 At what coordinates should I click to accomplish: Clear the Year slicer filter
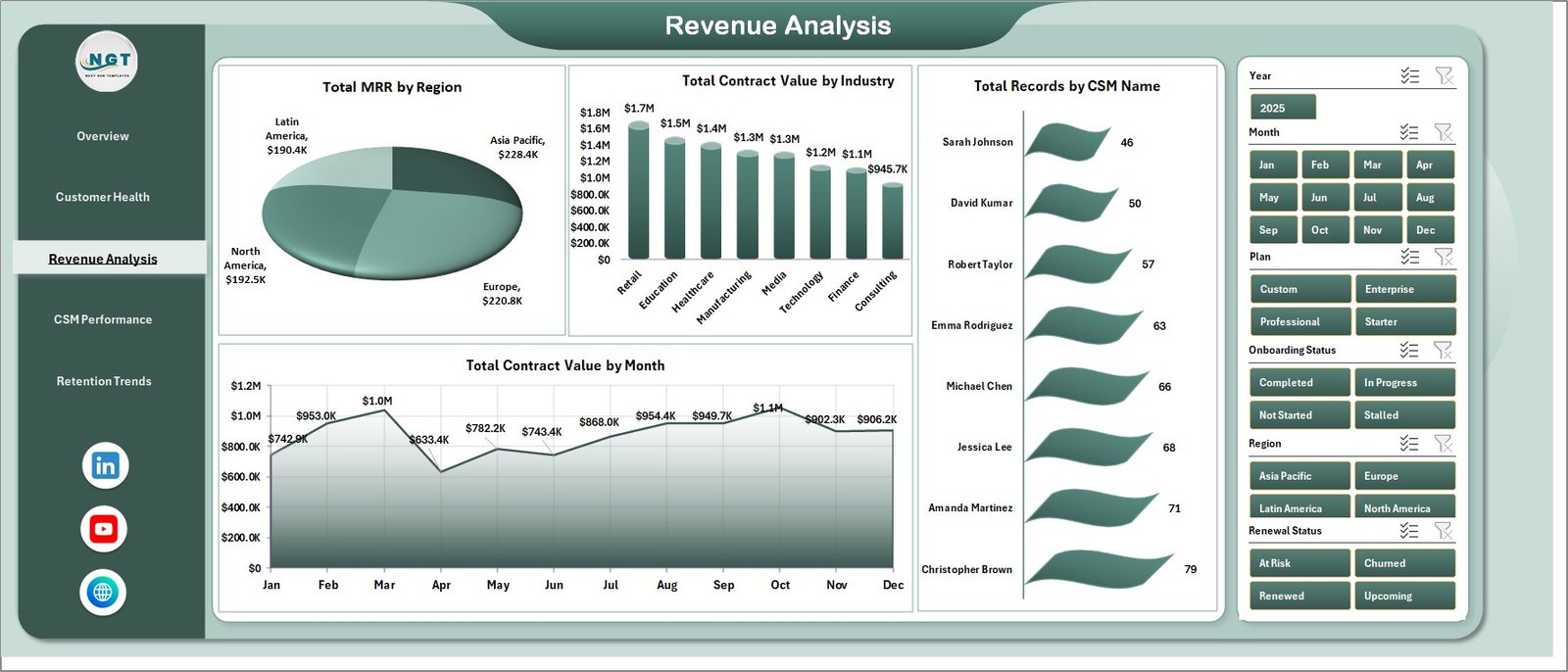1444,75
